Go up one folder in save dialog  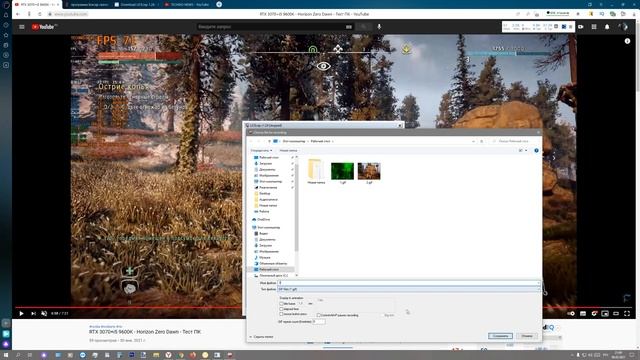click(x=269, y=141)
